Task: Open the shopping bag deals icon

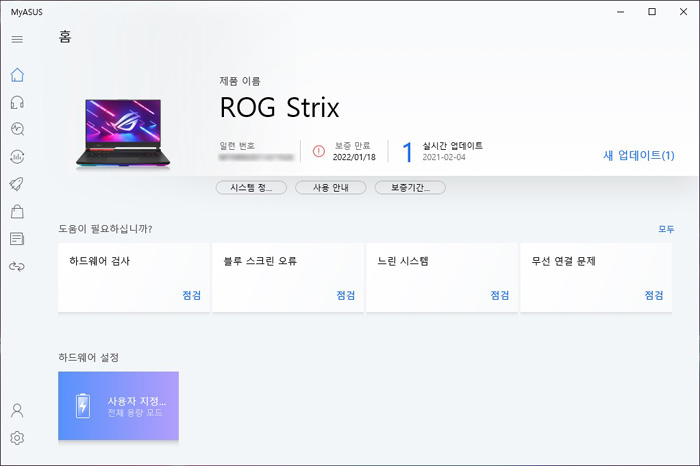Action: coord(17,211)
